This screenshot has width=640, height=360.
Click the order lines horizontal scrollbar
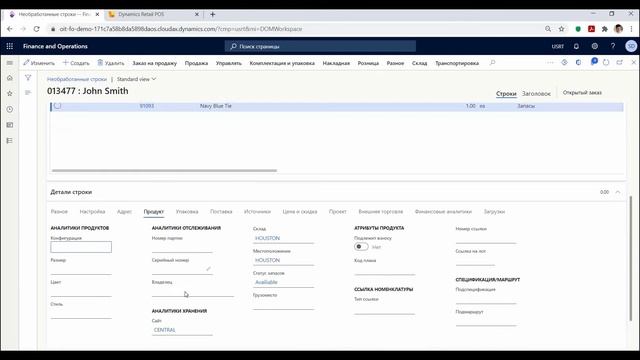click(x=164, y=171)
